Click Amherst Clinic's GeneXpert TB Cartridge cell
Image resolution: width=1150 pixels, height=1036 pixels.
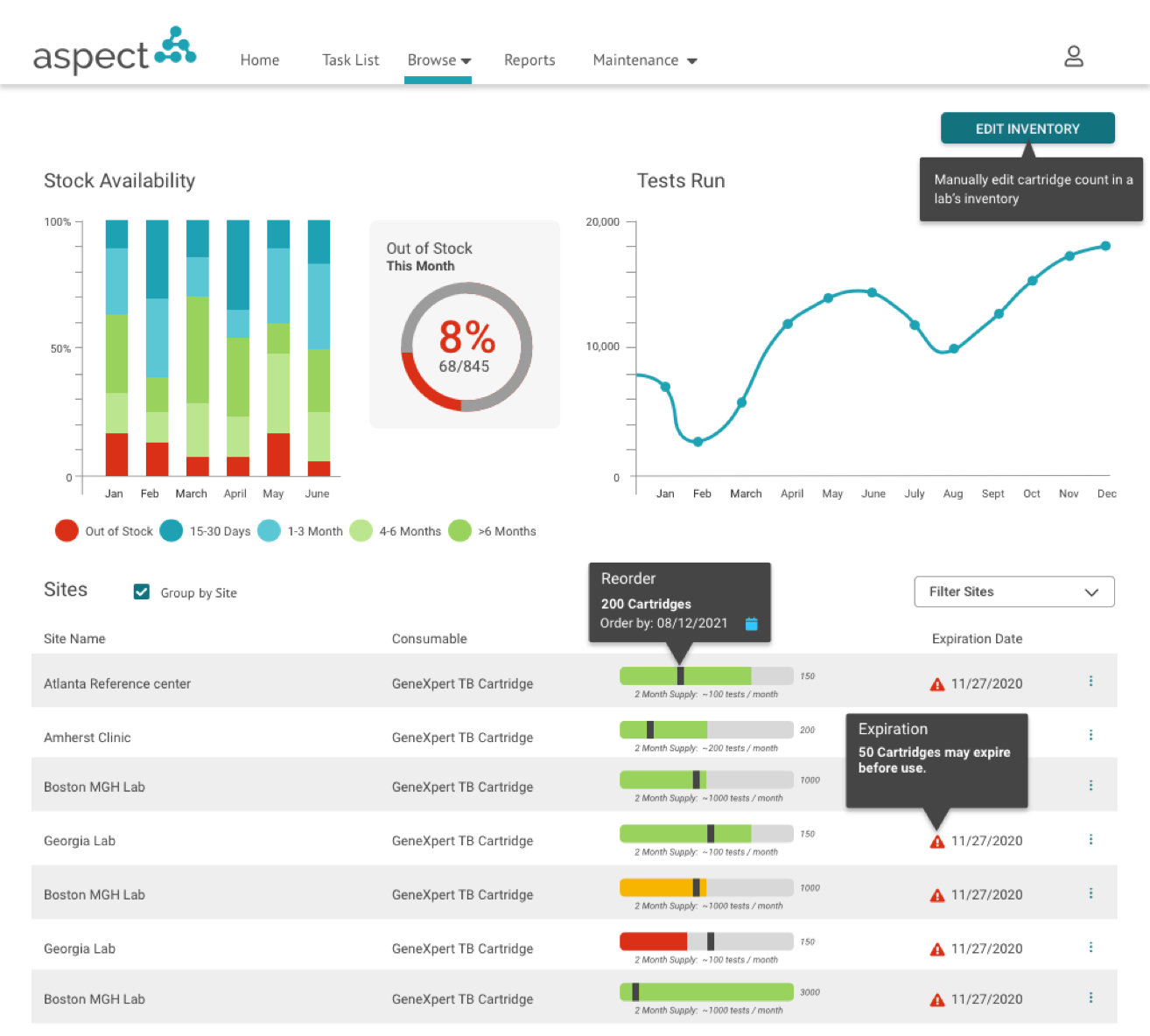pyautogui.click(x=462, y=738)
